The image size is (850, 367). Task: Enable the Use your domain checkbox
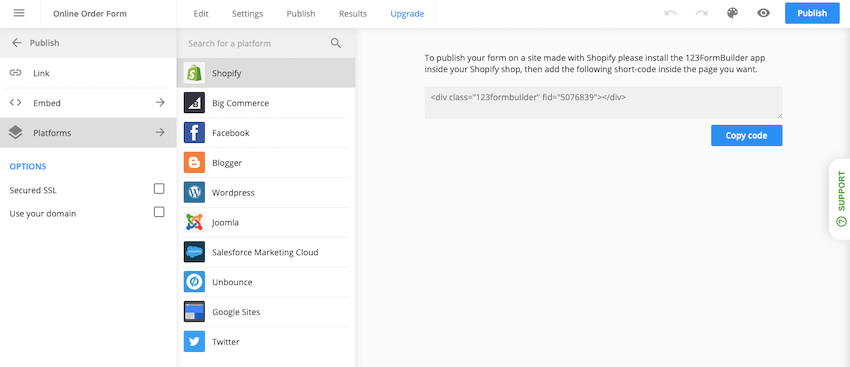pyautogui.click(x=159, y=212)
